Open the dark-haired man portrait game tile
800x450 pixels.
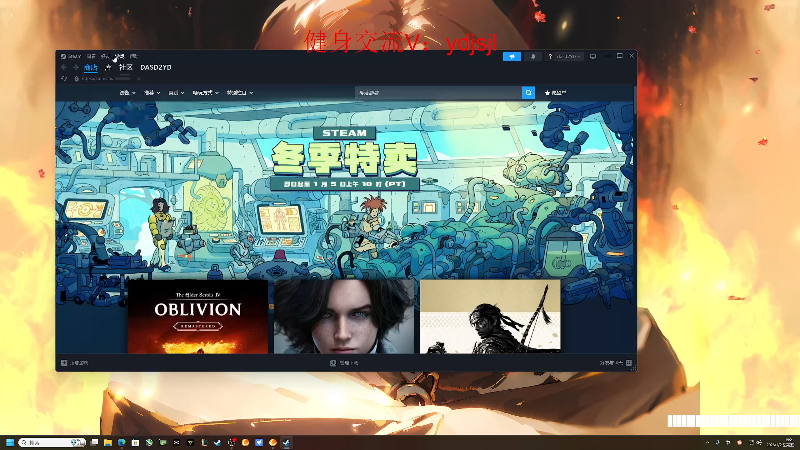(x=344, y=316)
